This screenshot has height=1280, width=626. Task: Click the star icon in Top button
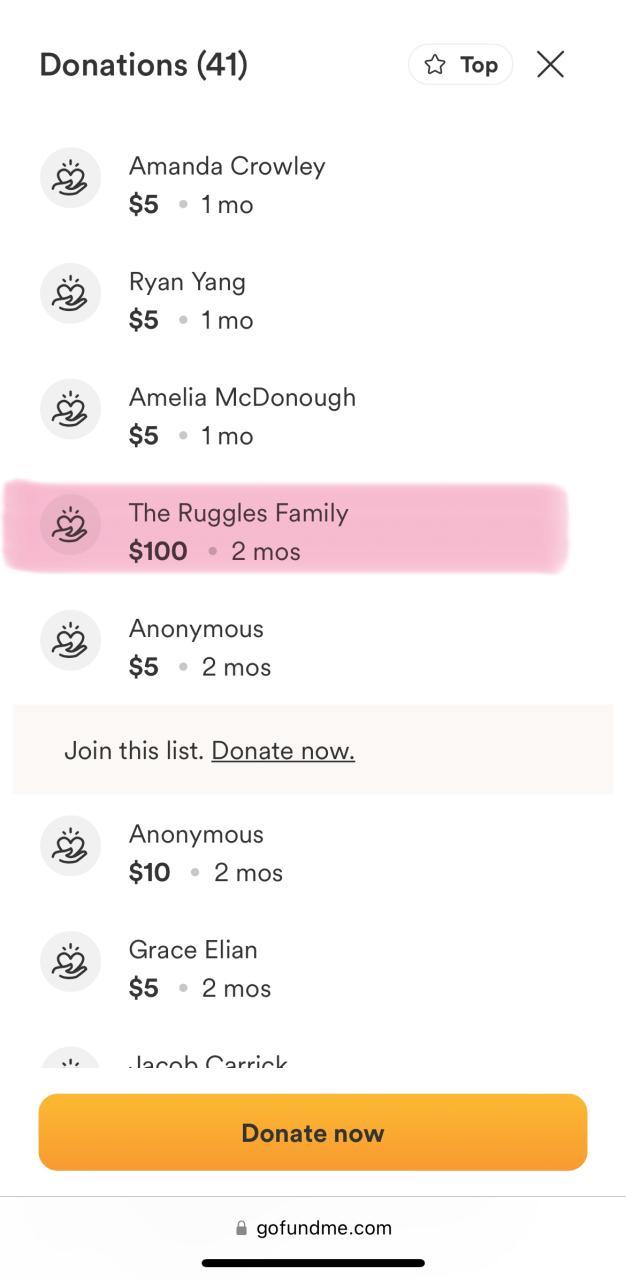tap(435, 65)
